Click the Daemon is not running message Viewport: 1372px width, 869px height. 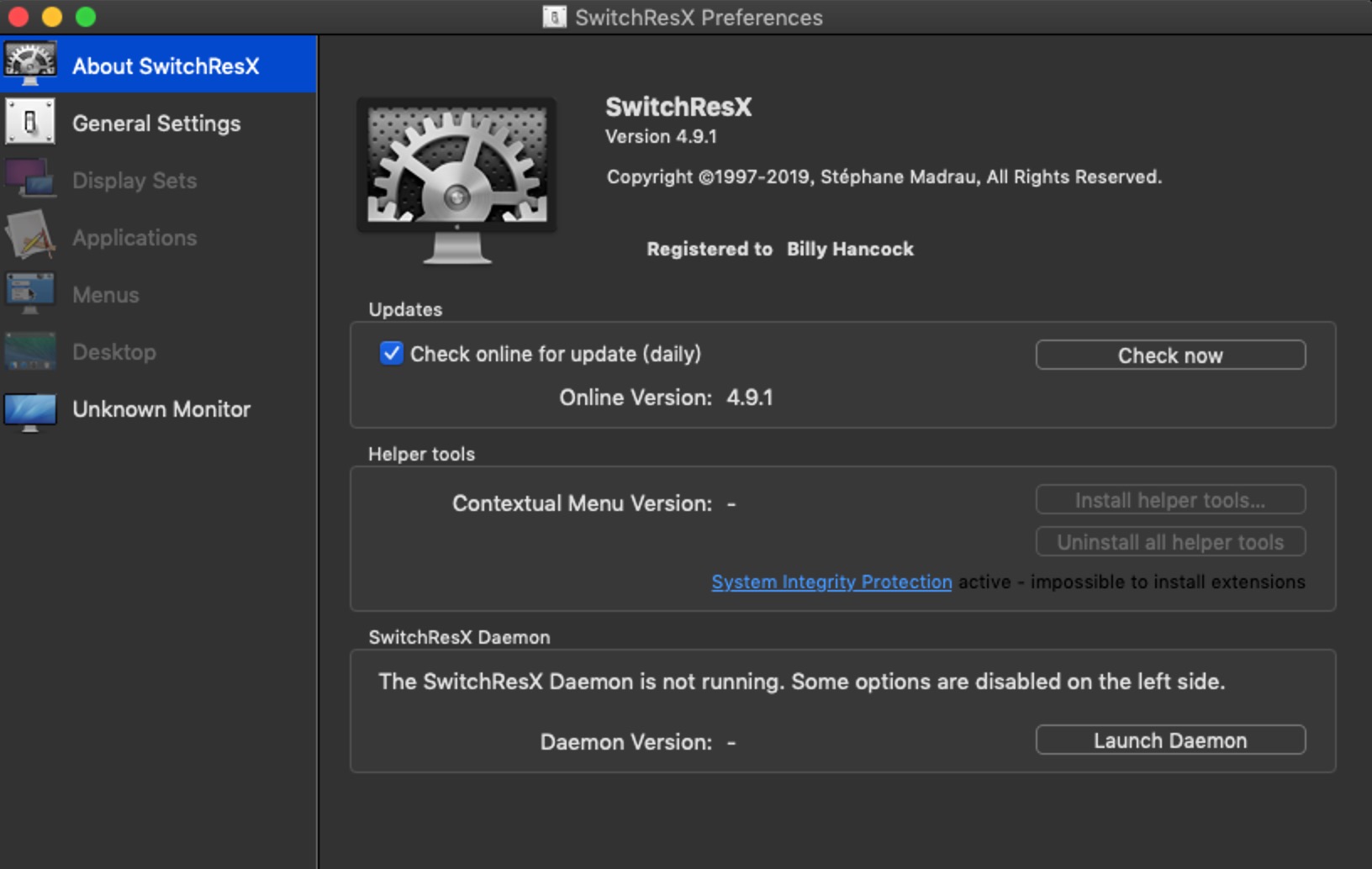tap(801, 681)
